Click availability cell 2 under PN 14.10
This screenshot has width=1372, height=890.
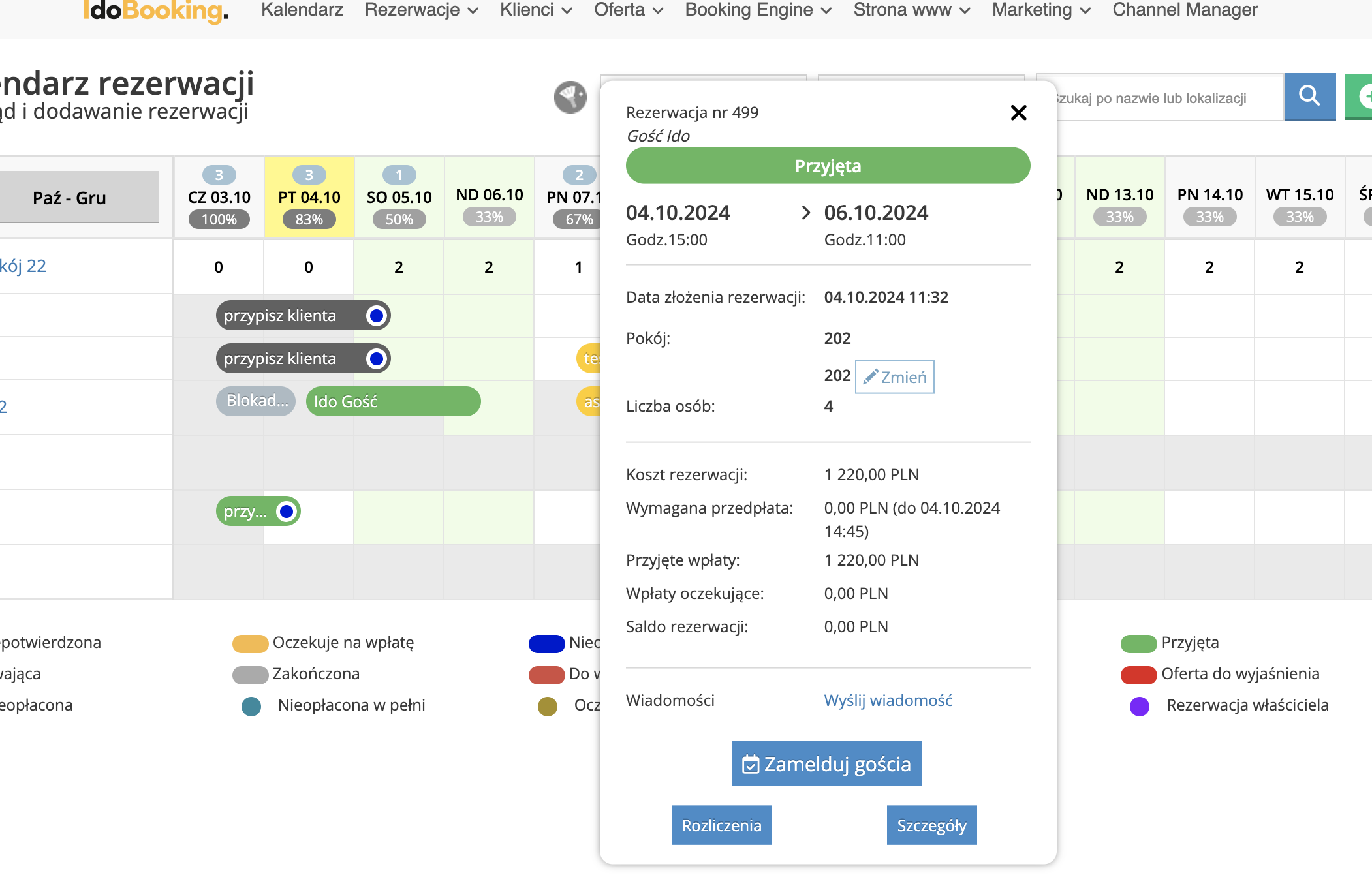(1209, 267)
